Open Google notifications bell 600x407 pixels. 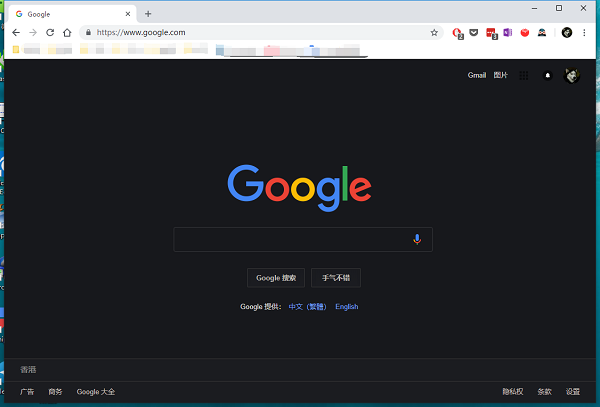(x=548, y=75)
